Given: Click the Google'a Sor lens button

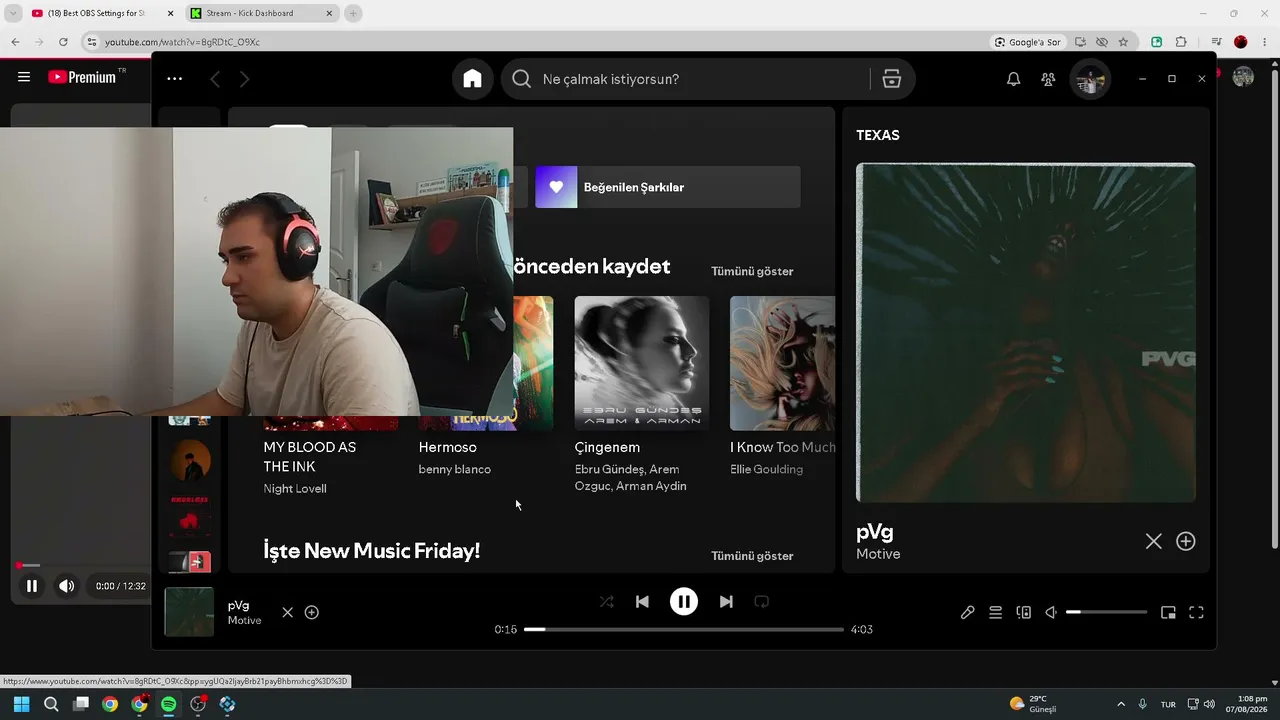Looking at the screenshot, I should (x=1028, y=42).
